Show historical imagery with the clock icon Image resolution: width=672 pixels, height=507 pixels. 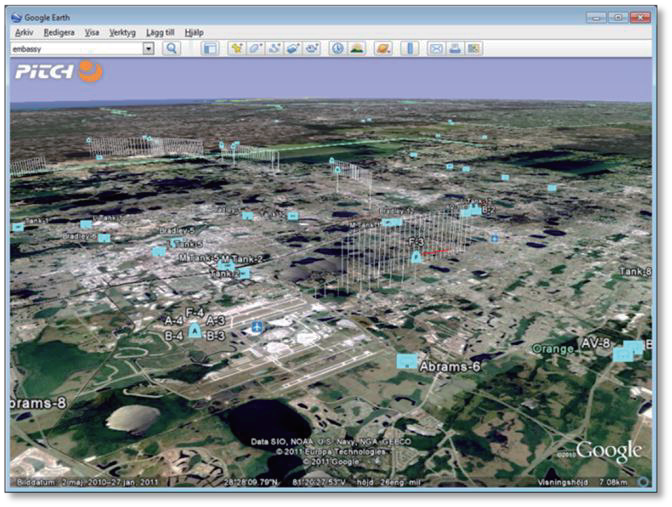338,48
